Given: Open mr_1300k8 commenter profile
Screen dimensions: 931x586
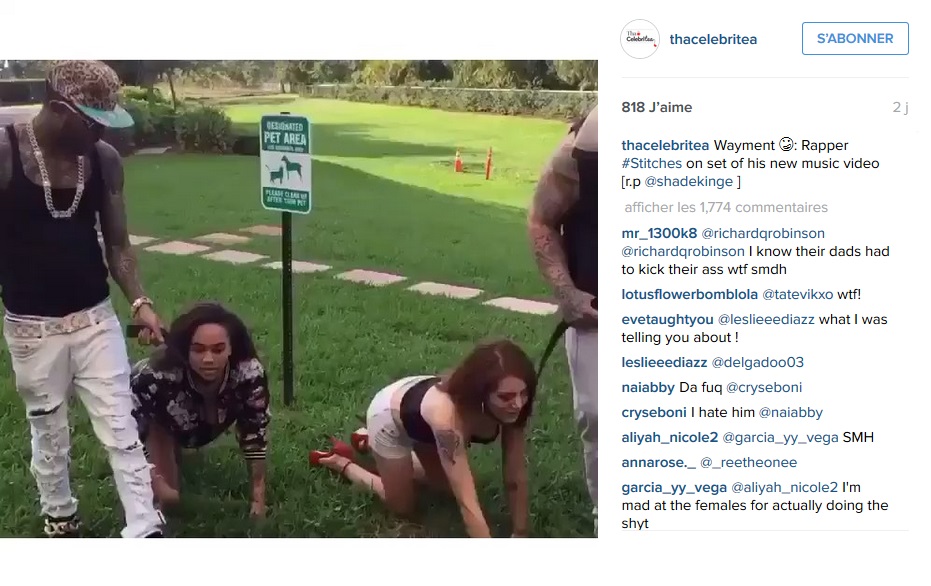Looking at the screenshot, I should pos(659,233).
